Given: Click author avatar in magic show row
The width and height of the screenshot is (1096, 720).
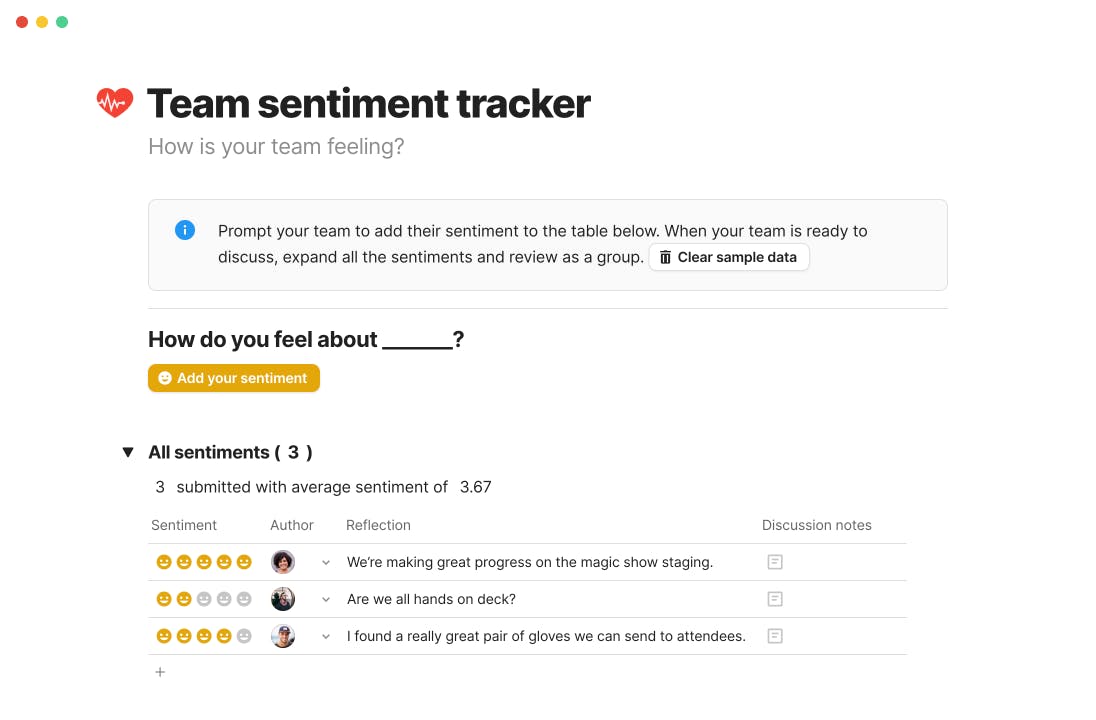Looking at the screenshot, I should (283, 562).
